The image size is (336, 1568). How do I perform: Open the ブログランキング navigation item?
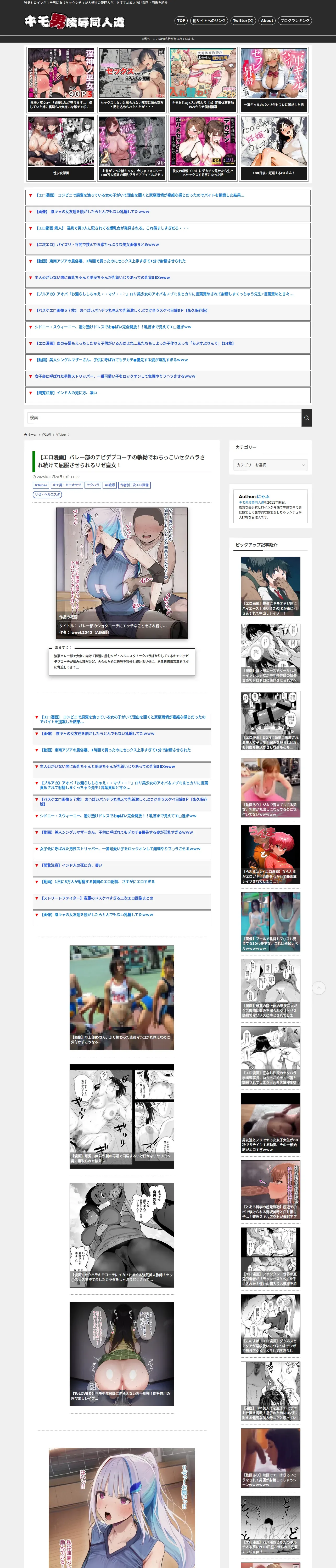coord(295,21)
